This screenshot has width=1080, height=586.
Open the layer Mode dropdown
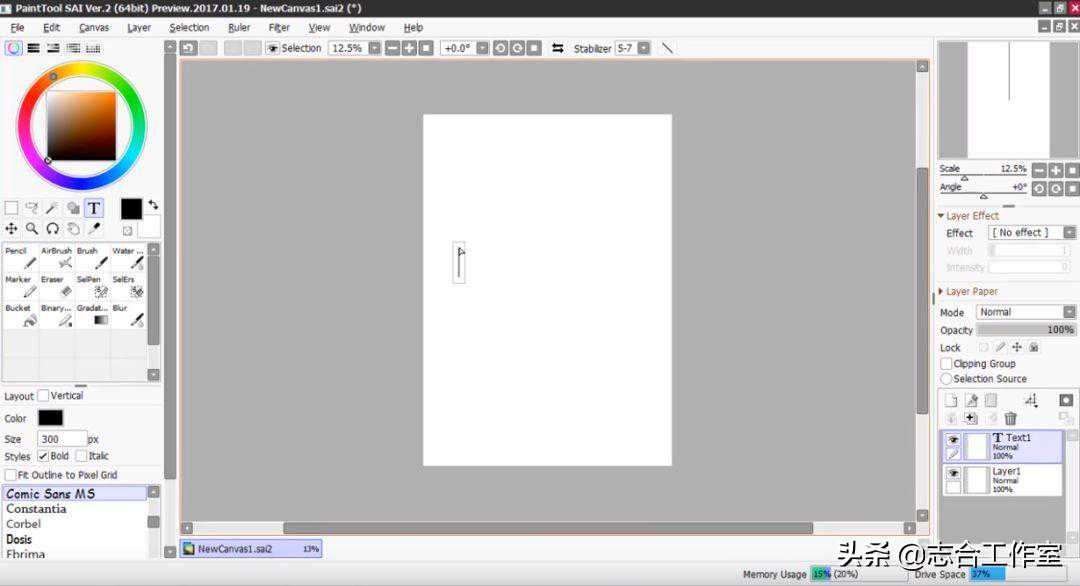pyautogui.click(x=1025, y=312)
